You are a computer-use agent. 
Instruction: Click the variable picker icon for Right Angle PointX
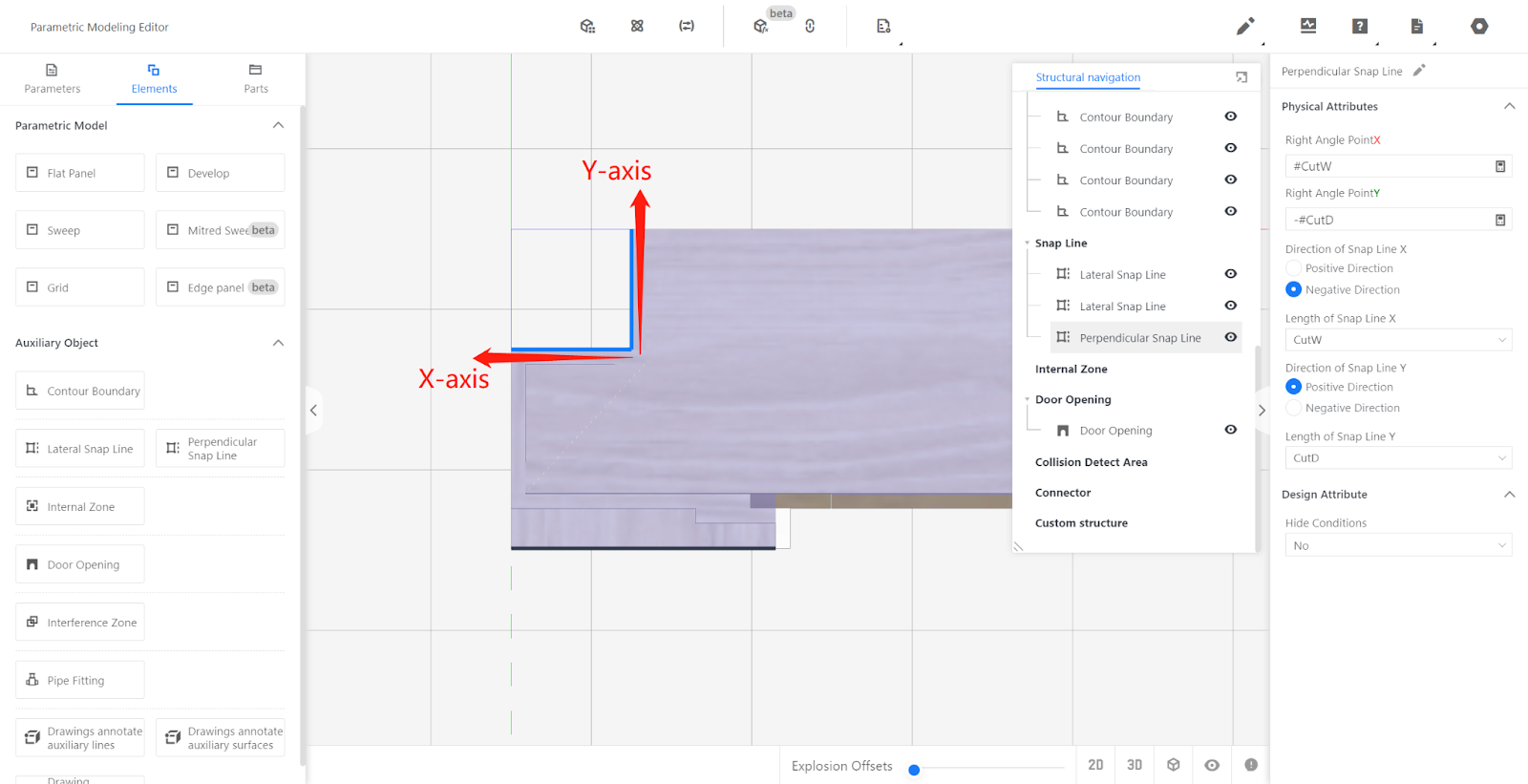pos(1499,166)
